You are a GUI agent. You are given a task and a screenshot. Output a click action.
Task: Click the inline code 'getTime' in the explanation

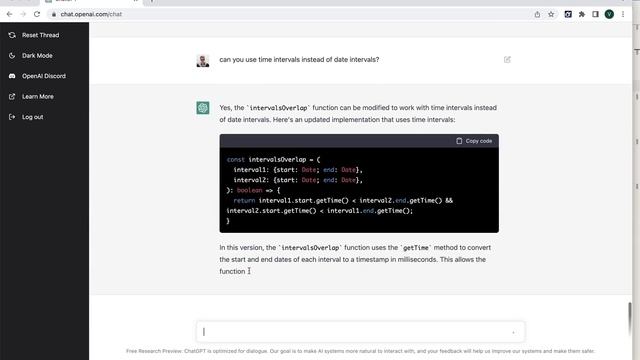click(x=416, y=248)
